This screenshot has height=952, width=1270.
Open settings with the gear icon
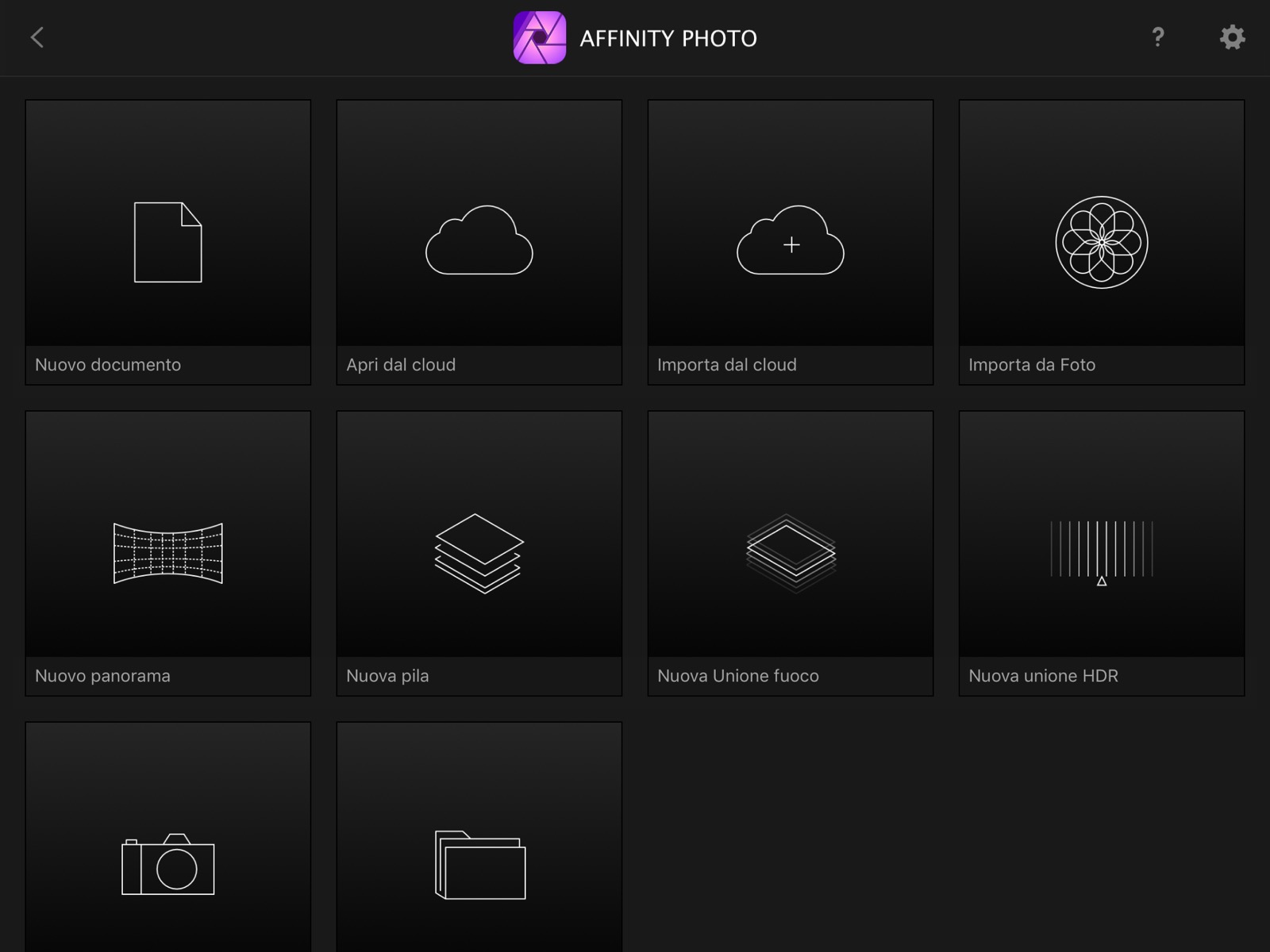(1232, 37)
